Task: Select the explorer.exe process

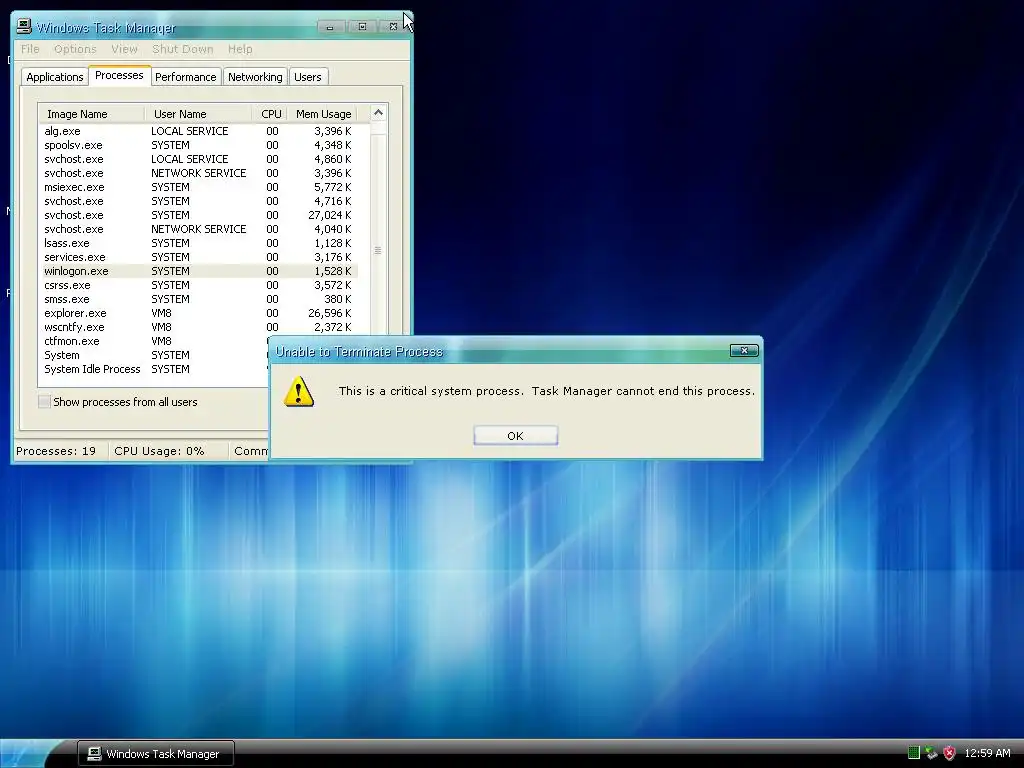Action: tap(199, 313)
